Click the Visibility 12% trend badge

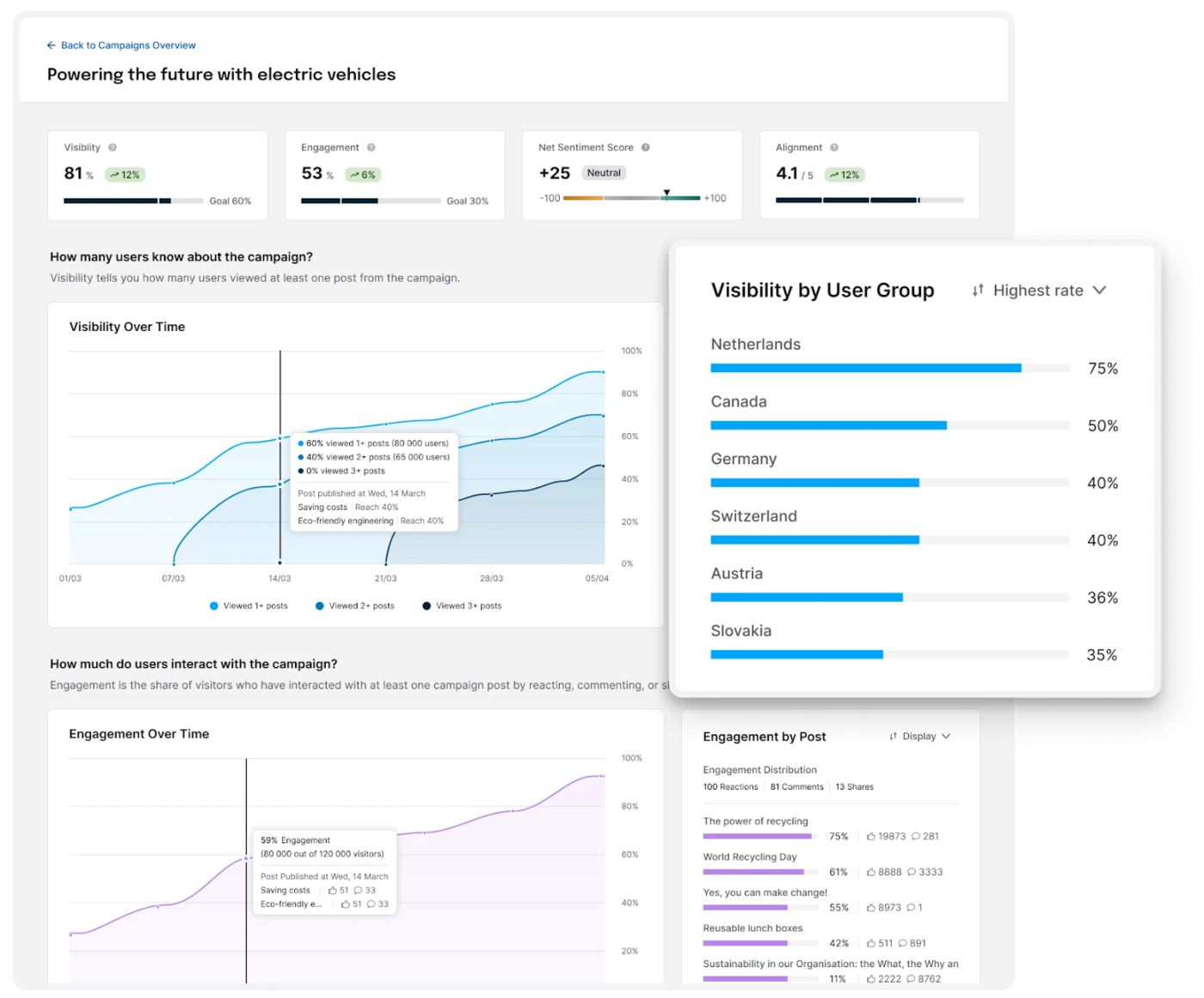pyautogui.click(x=126, y=174)
